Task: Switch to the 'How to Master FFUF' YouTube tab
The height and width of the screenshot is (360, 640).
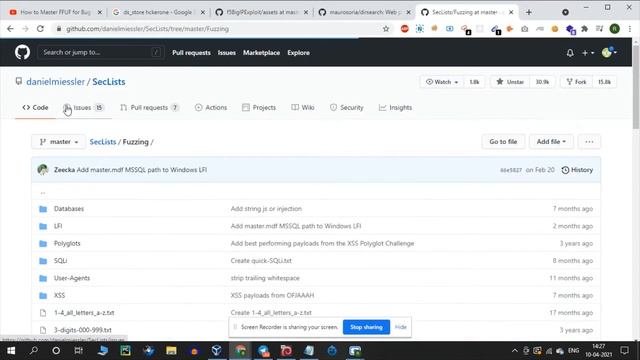Action: pos(56,12)
